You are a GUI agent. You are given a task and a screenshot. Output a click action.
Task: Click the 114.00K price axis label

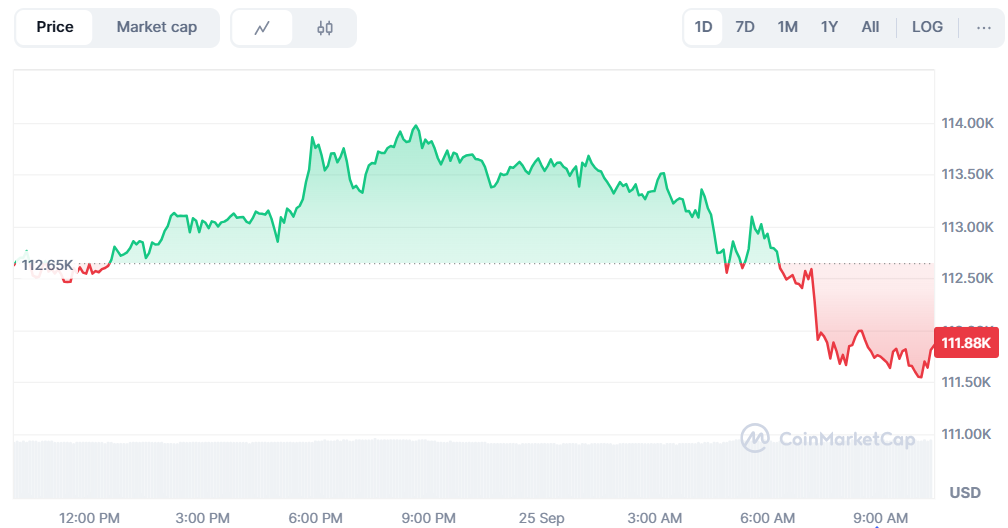(x=965, y=123)
